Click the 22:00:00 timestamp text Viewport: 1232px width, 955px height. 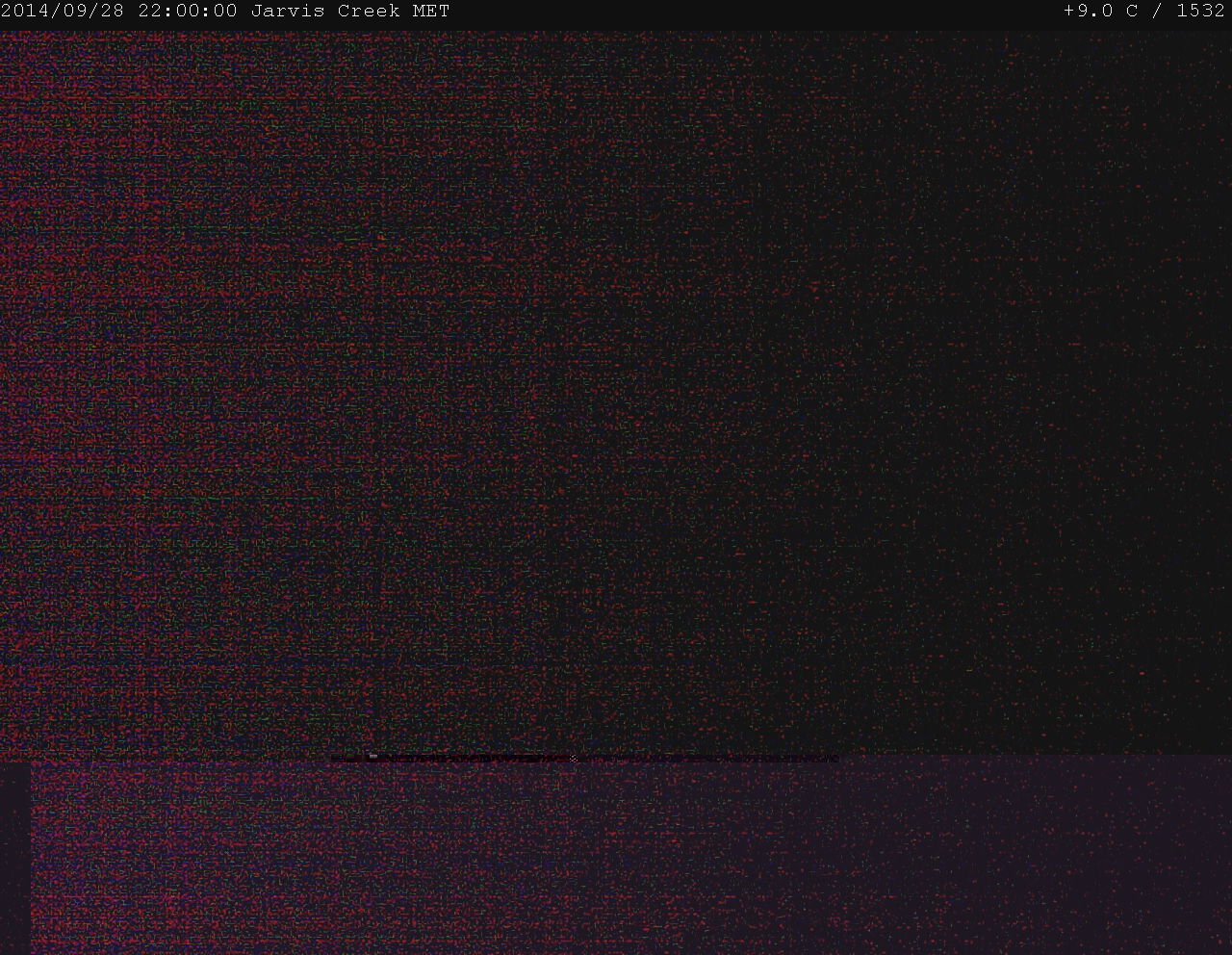pos(187,12)
